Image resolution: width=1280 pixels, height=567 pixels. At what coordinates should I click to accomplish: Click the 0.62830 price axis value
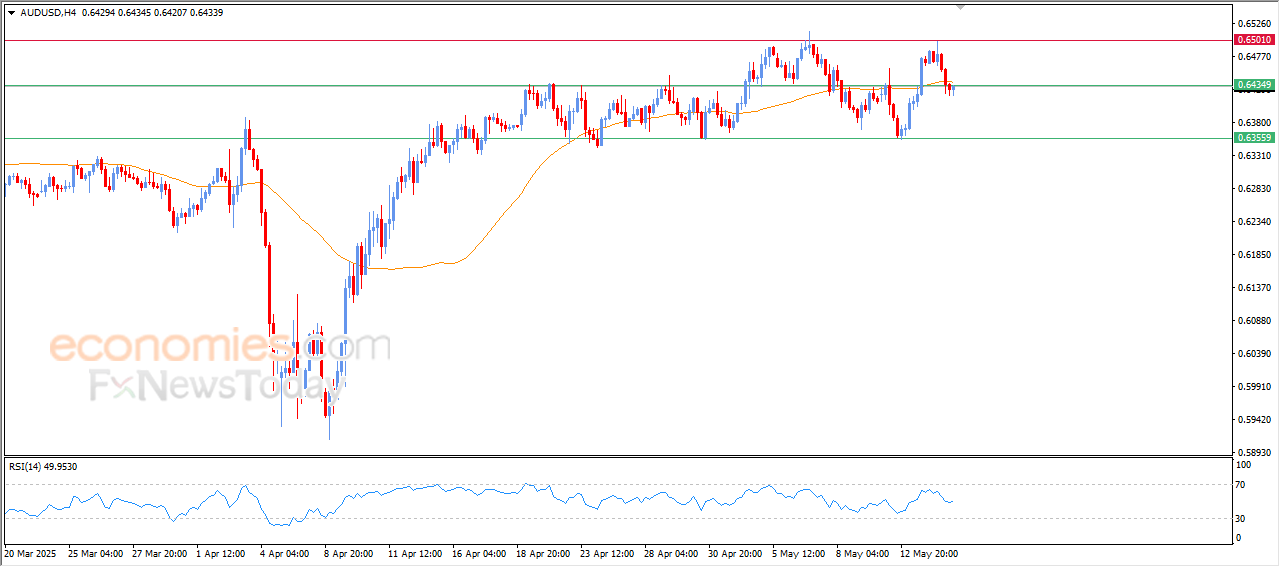click(1255, 188)
